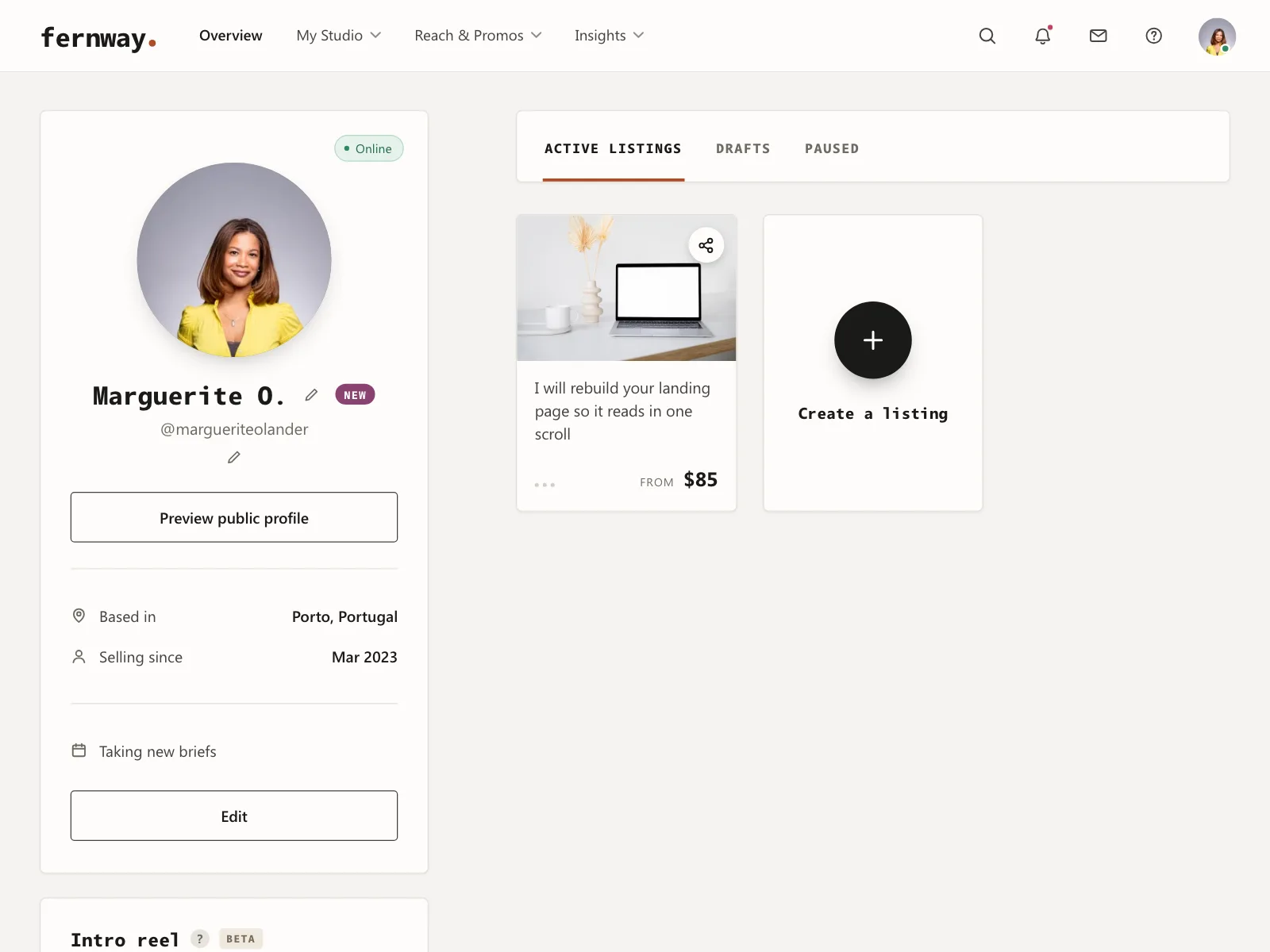Click the fernway logo

pyautogui.click(x=98, y=37)
